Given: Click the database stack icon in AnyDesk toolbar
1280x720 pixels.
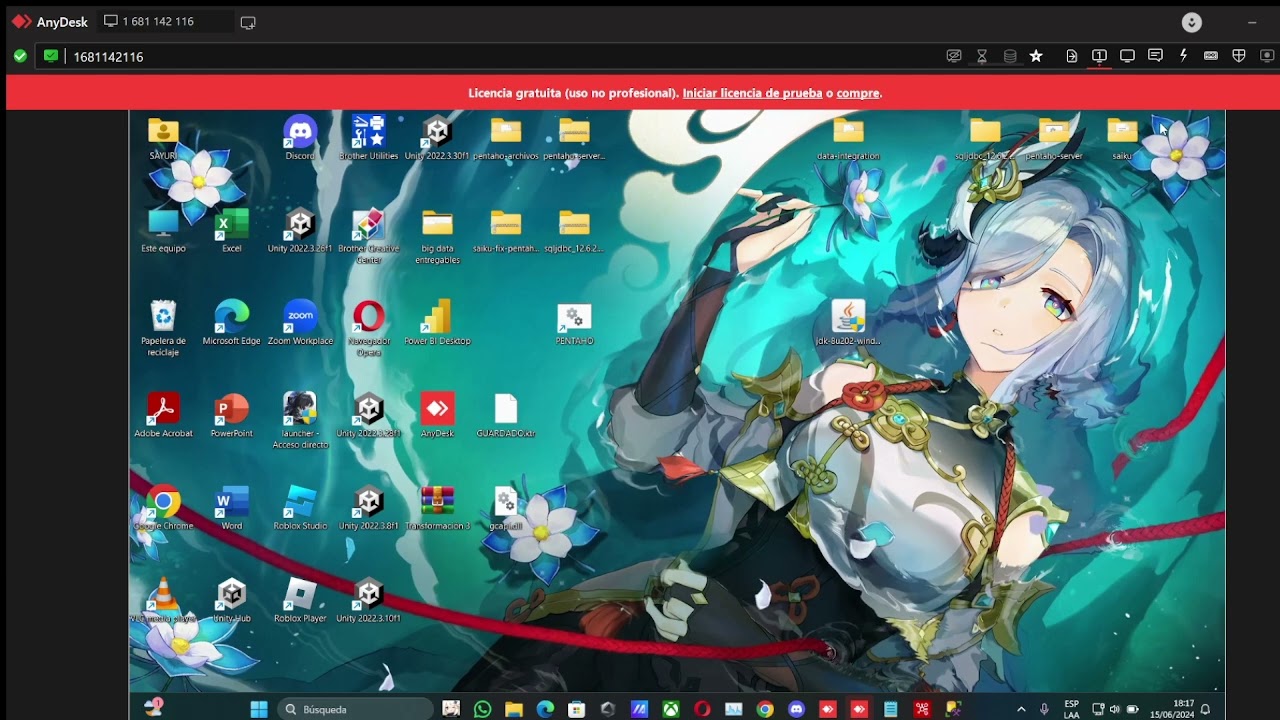Looking at the screenshot, I should click(x=1010, y=56).
